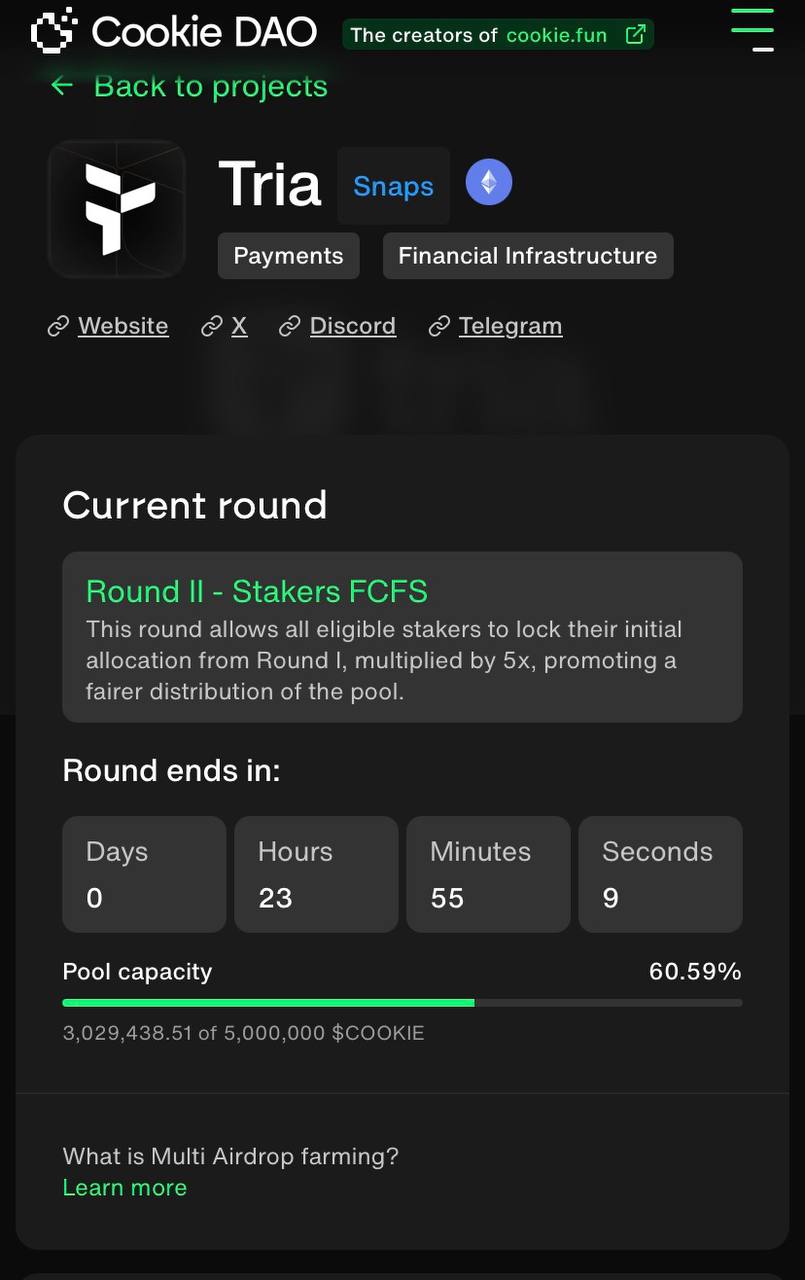The height and width of the screenshot is (1280, 805).
Task: Select the Snaps badge
Action: (393, 186)
